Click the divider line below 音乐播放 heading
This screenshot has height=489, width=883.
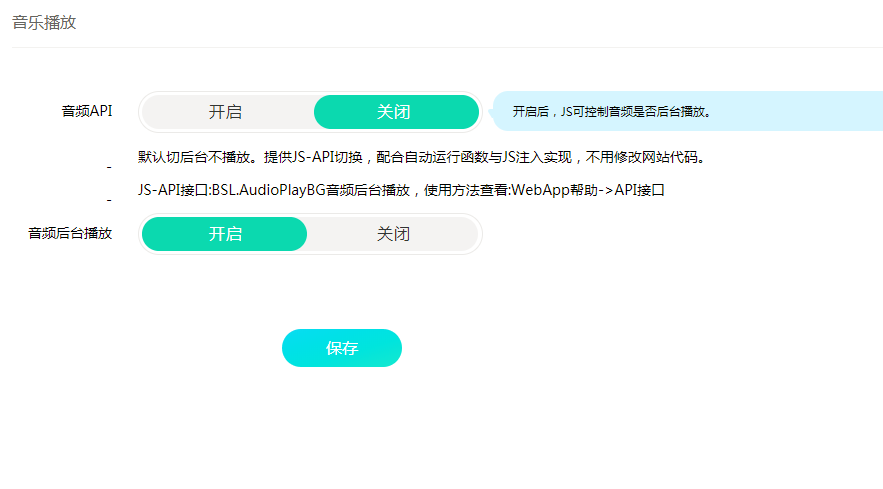pos(447,47)
